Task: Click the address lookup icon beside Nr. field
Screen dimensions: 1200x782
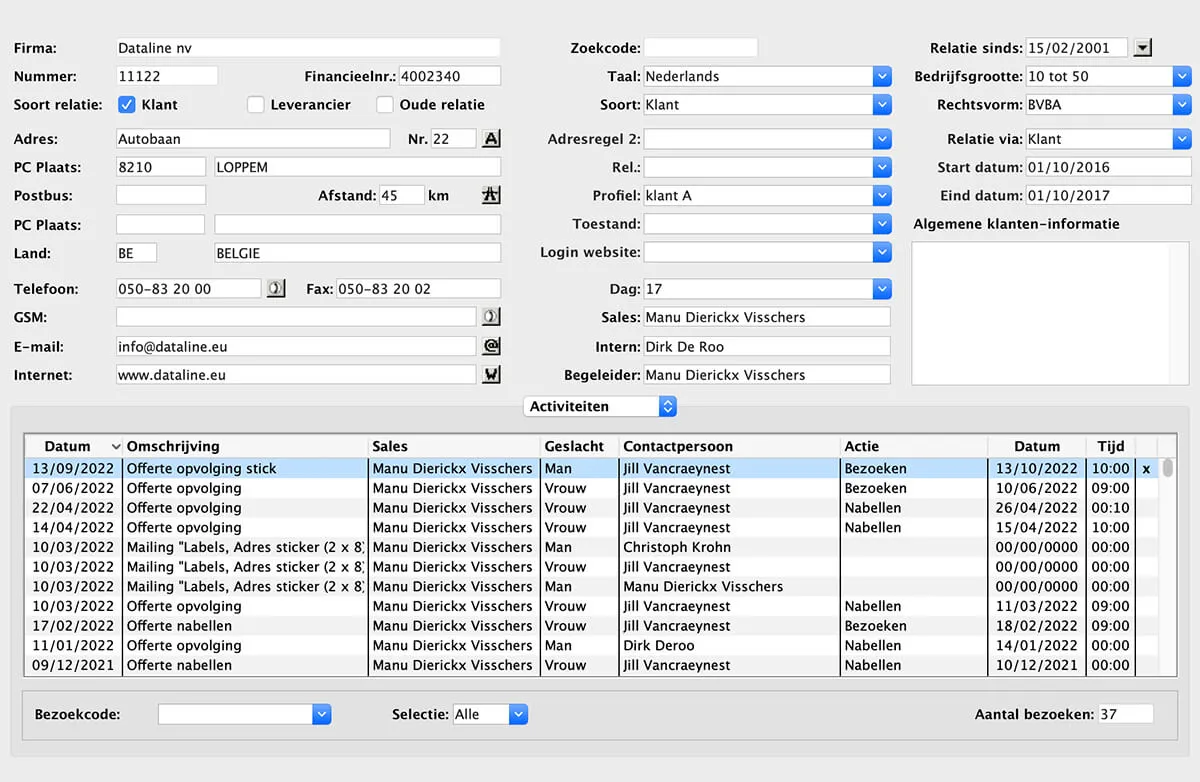Action: point(491,139)
